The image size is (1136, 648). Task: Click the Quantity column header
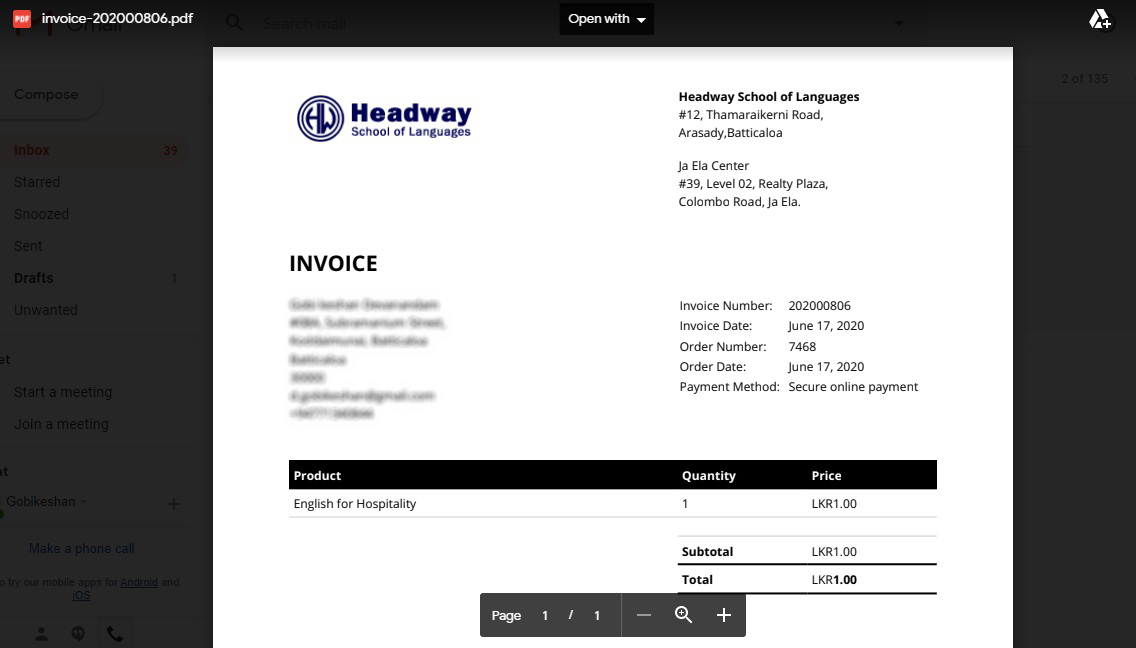pos(709,475)
